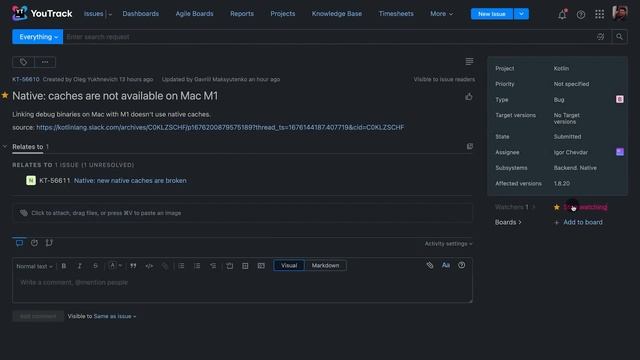Expand the Boards section

tap(508, 222)
